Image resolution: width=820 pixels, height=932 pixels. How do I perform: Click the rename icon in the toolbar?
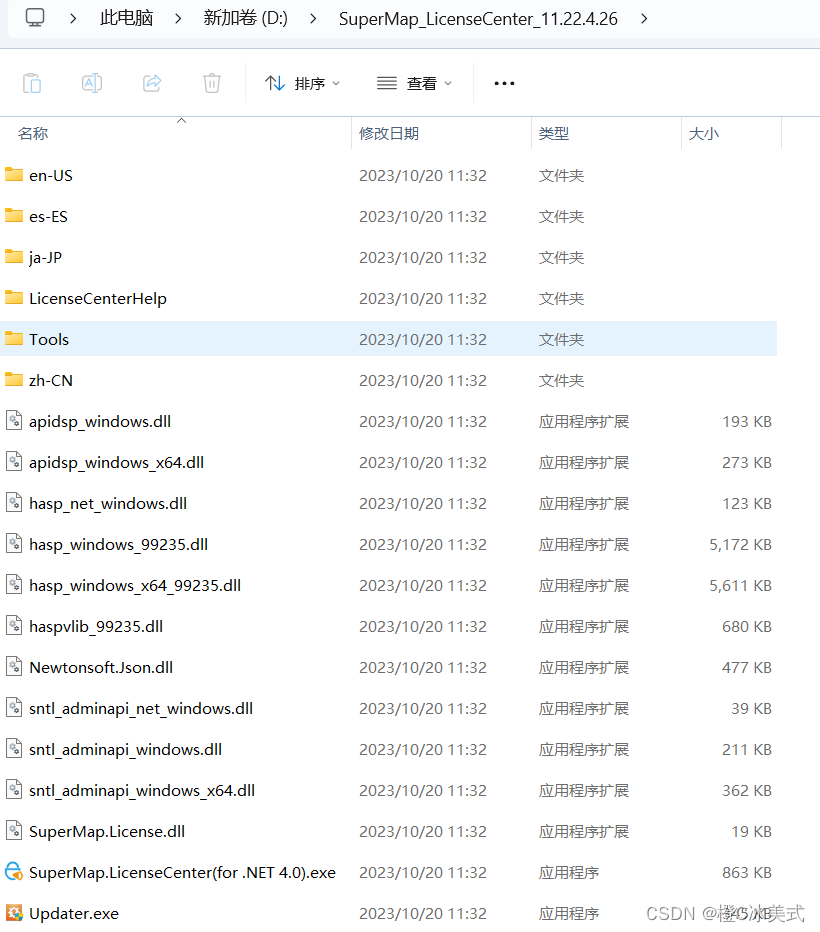point(92,83)
